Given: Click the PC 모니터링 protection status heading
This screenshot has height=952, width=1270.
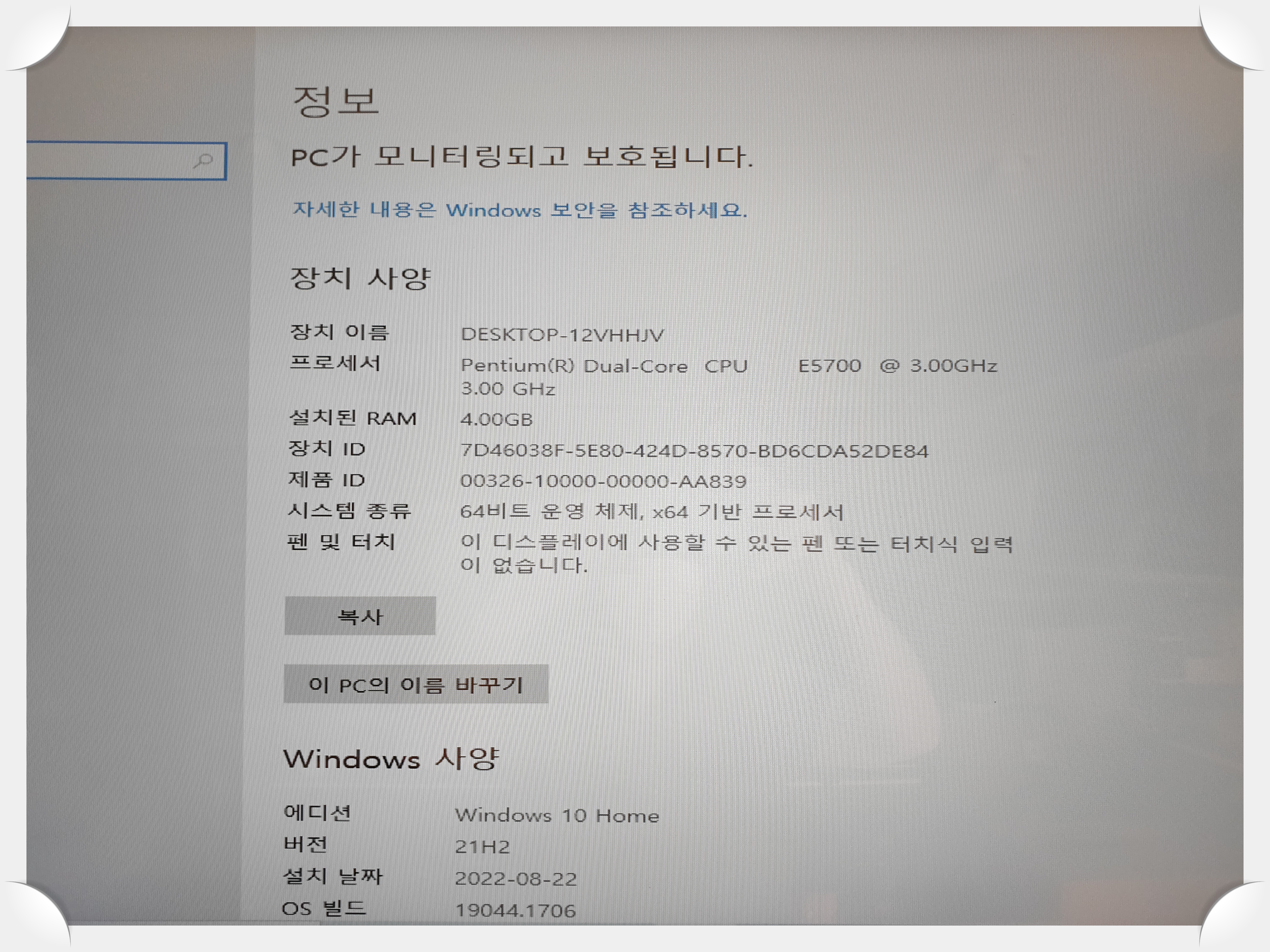Looking at the screenshot, I should (521, 157).
